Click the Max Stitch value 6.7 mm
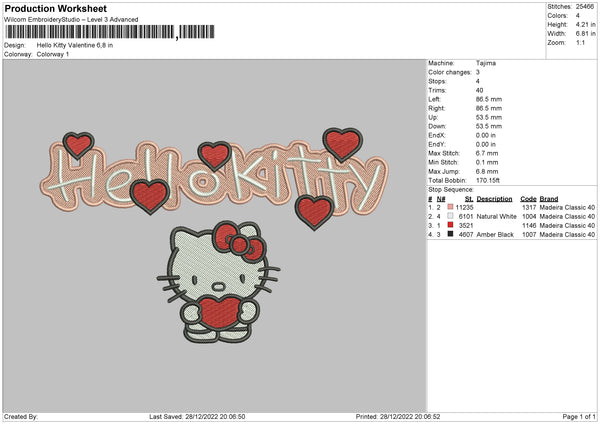 point(487,153)
